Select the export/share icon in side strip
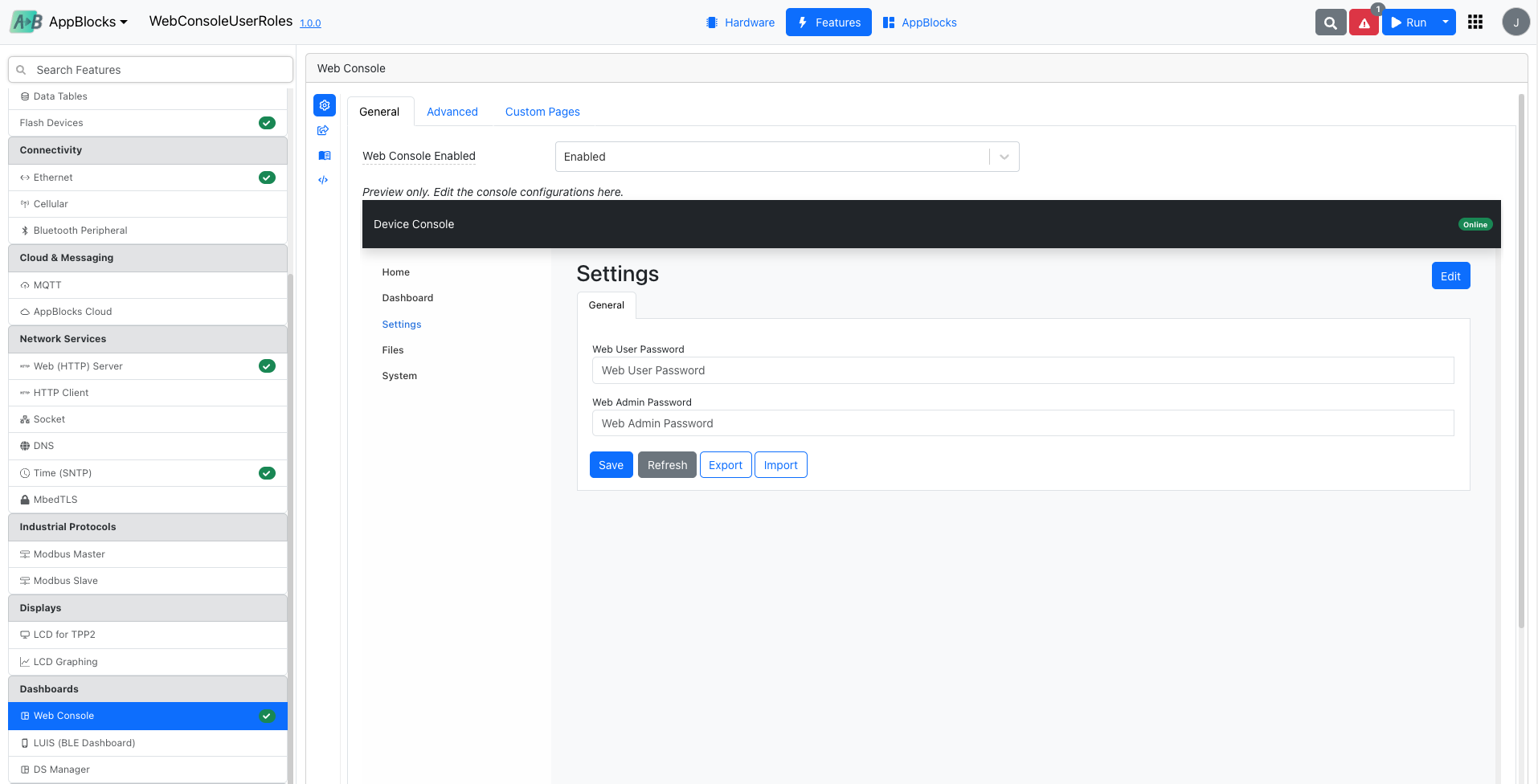1538x784 pixels. (x=324, y=130)
